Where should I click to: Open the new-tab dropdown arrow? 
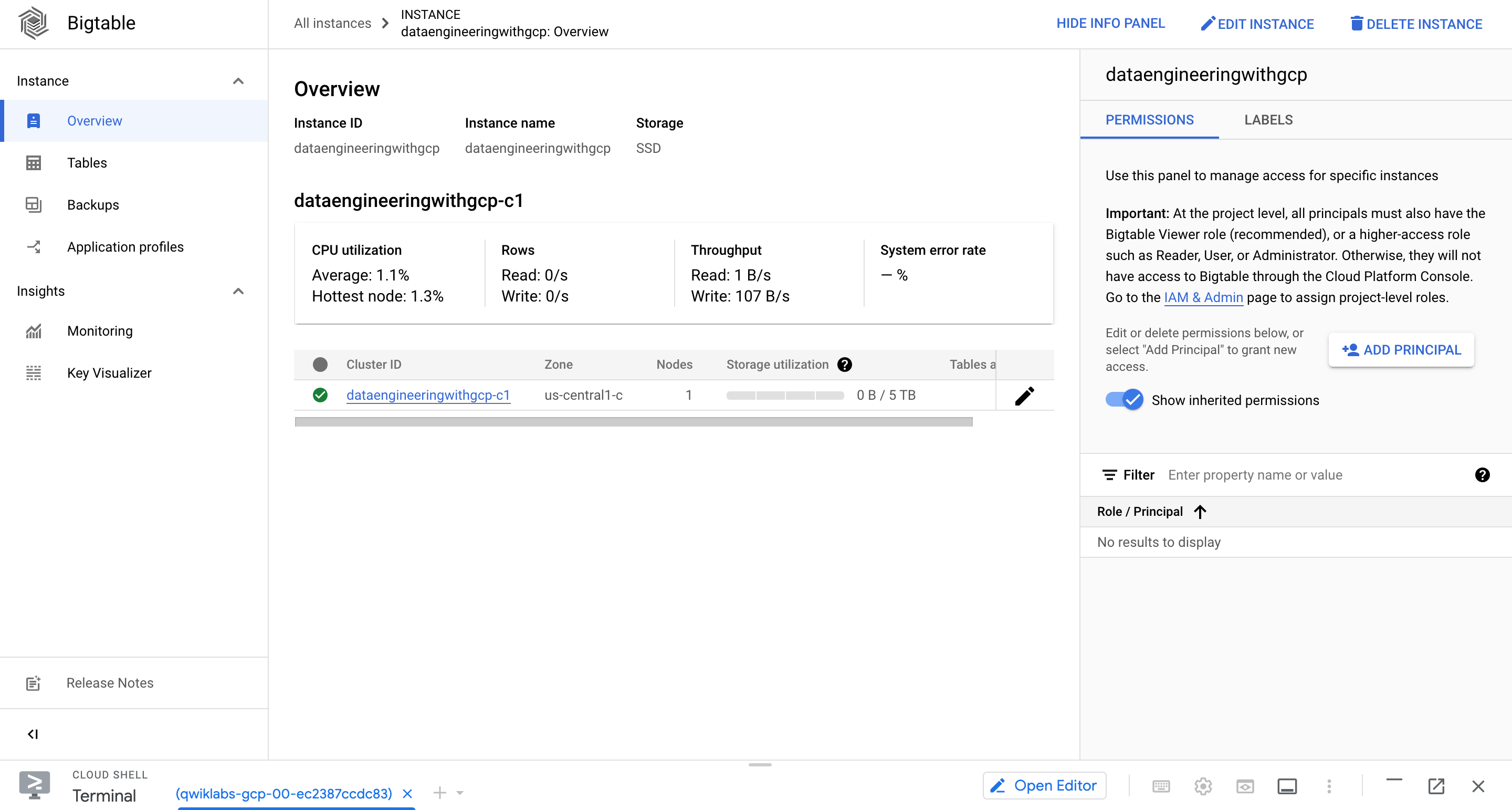(459, 793)
